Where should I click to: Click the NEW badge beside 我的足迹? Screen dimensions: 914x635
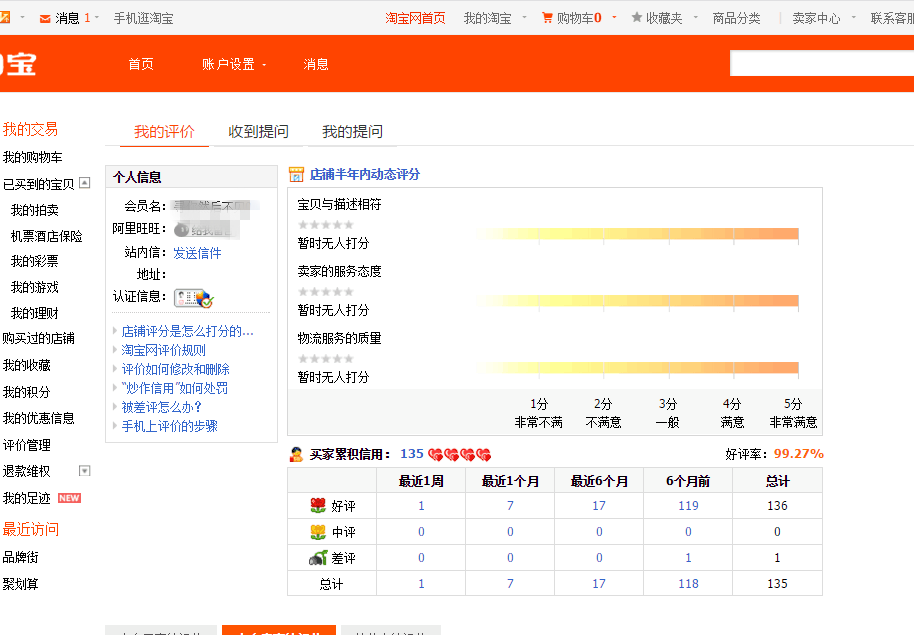point(69,498)
